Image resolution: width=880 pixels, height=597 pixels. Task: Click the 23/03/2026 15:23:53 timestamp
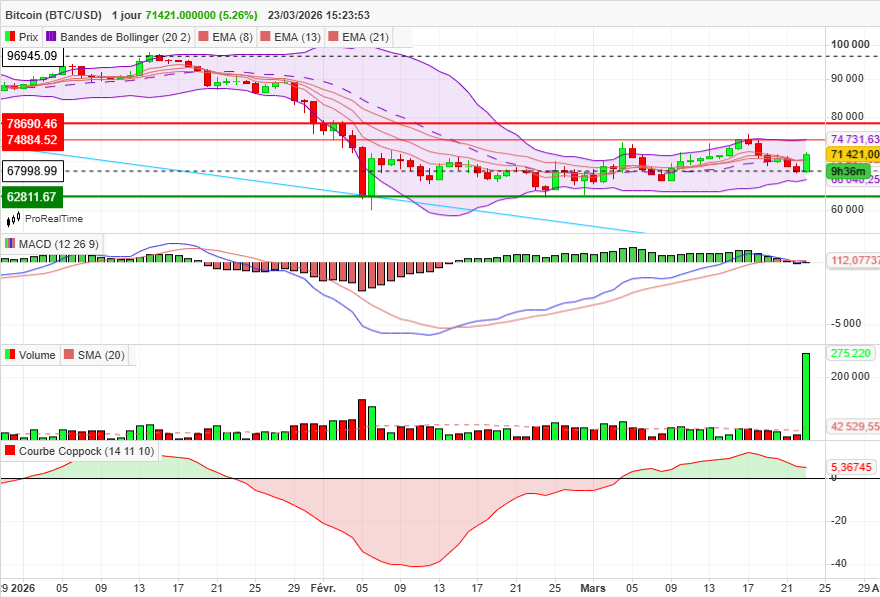[319, 15]
